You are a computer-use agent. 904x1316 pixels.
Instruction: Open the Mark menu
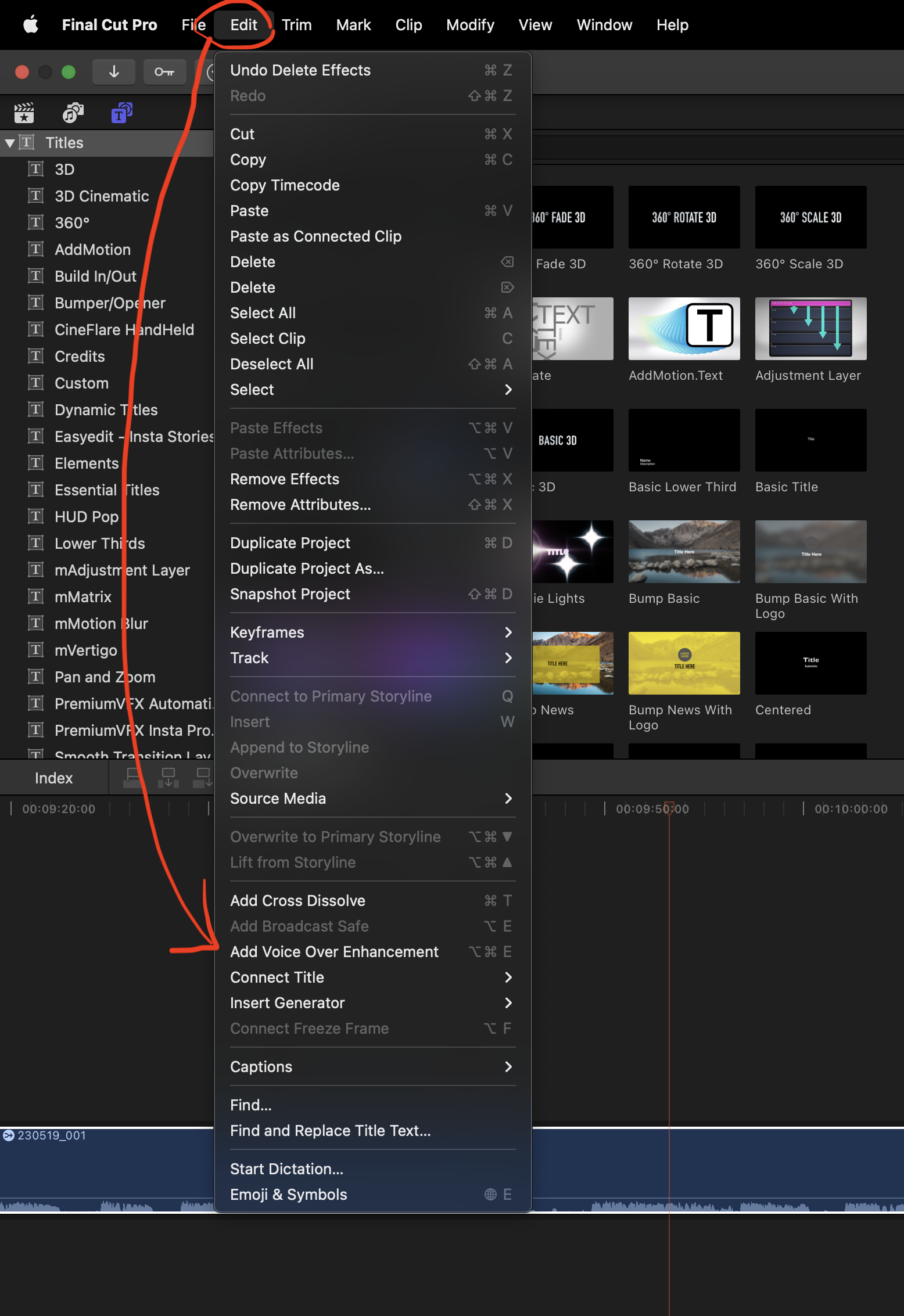pos(353,25)
